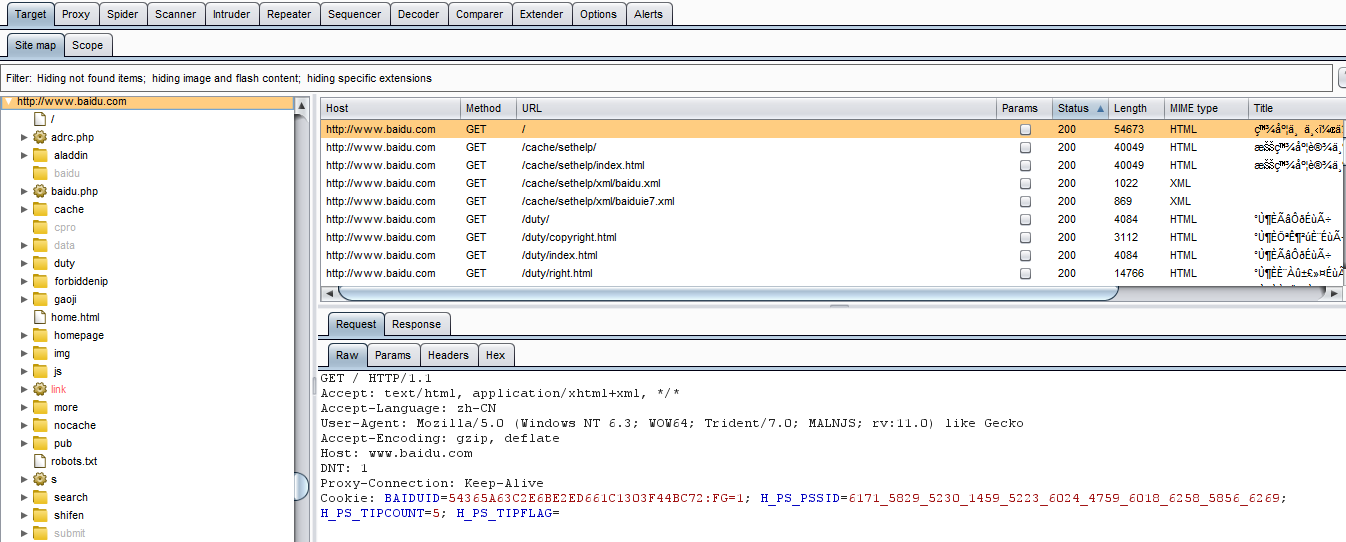This screenshot has width=1346, height=542.
Task: Select the baidu.php gear icon
Action: point(40,191)
